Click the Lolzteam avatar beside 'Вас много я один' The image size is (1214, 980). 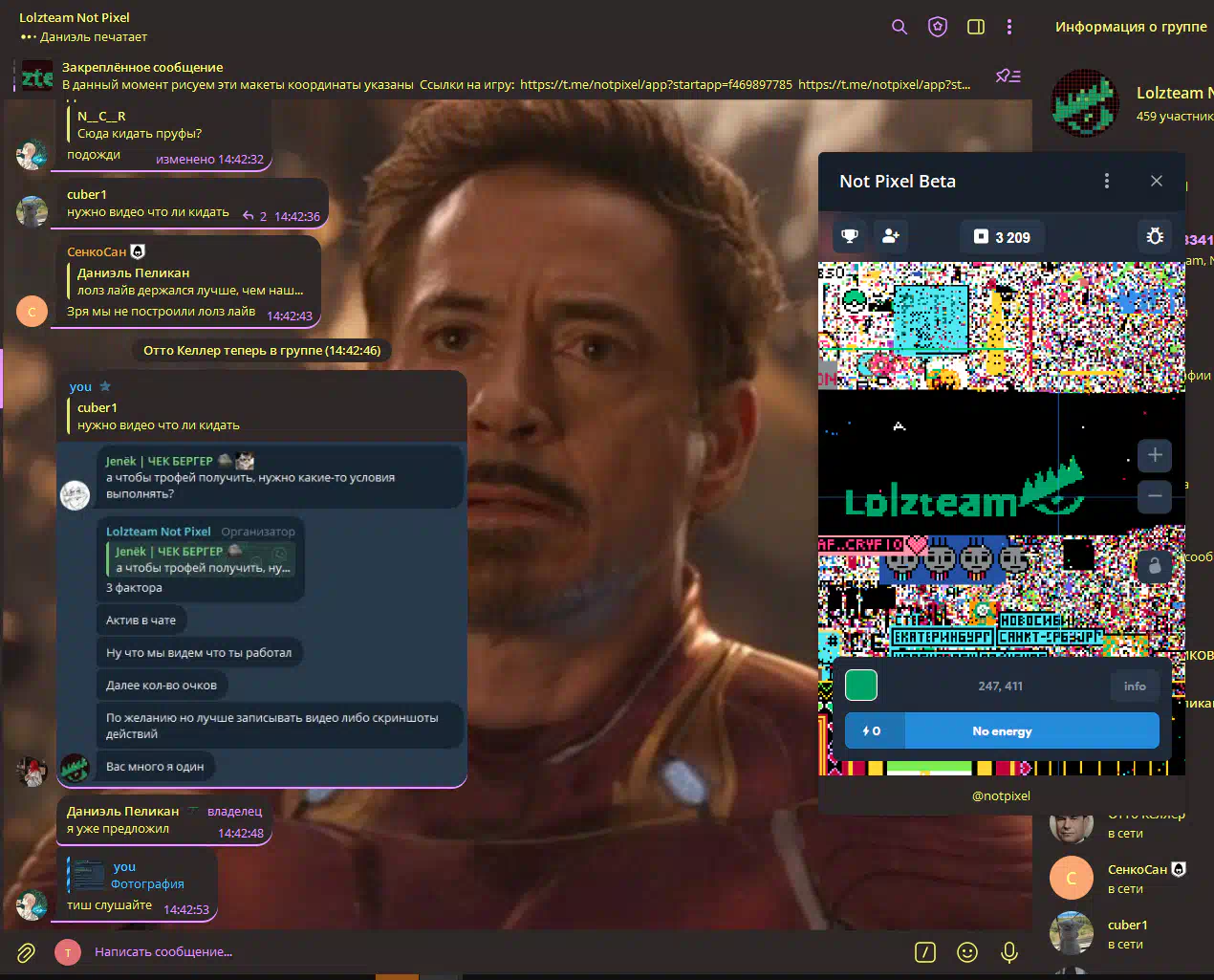click(75, 767)
